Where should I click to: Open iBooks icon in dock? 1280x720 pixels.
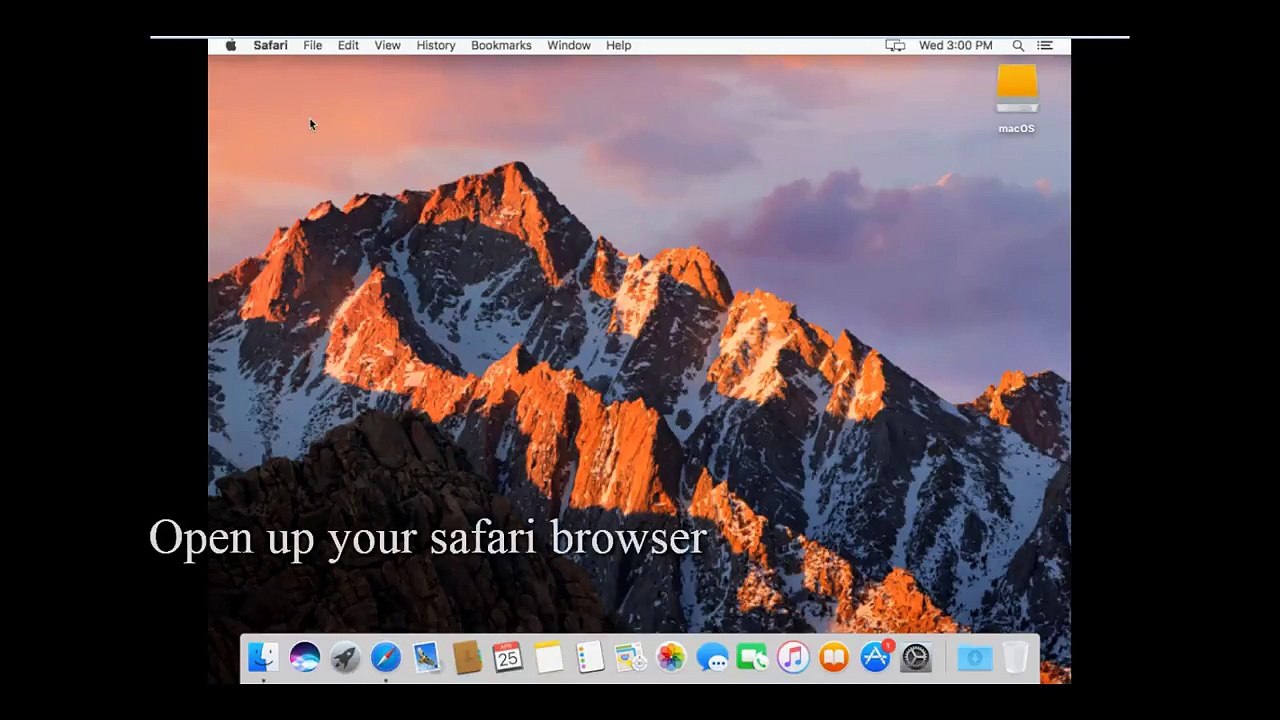834,657
